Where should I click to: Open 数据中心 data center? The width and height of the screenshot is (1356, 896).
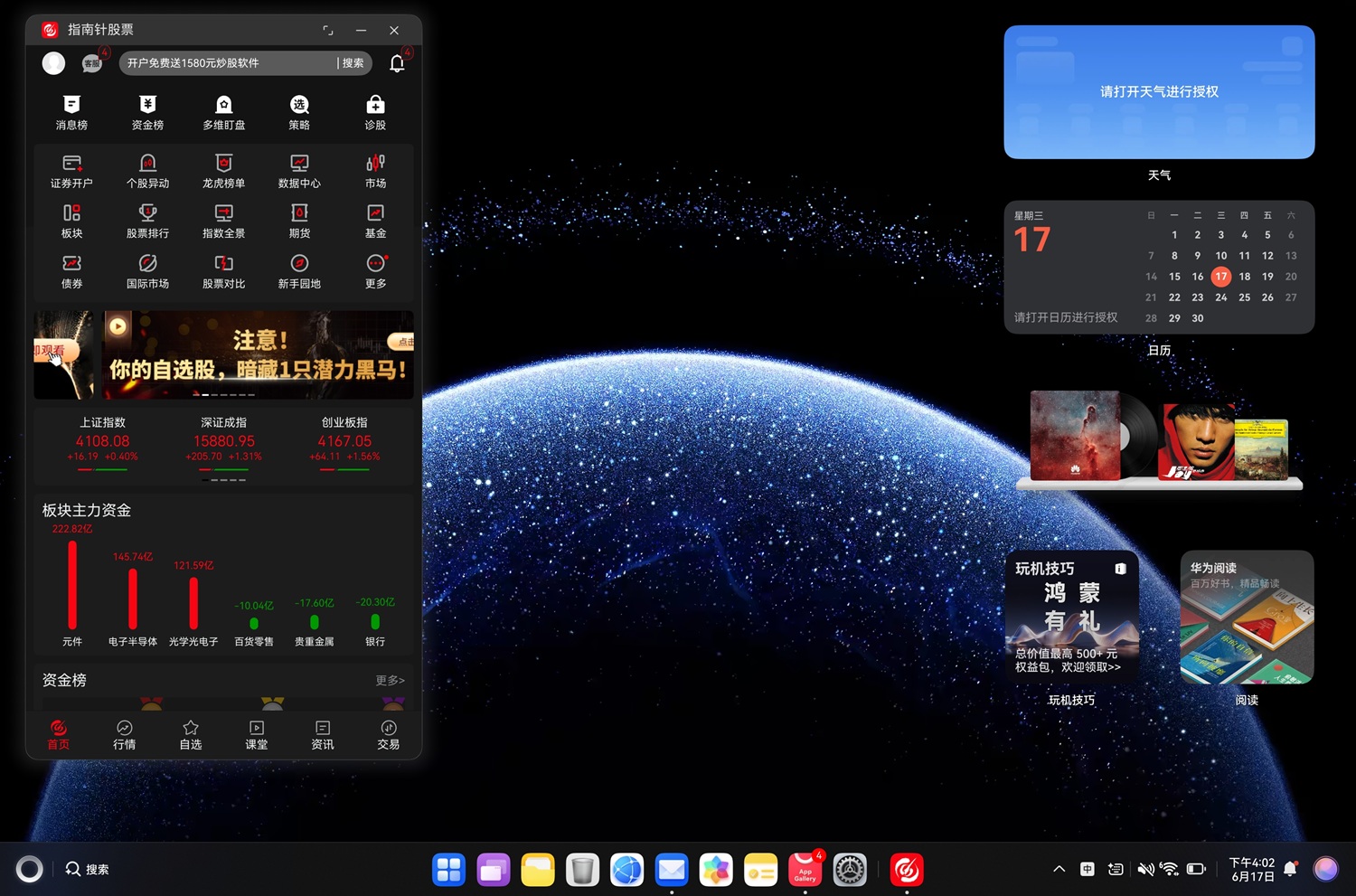(299, 171)
